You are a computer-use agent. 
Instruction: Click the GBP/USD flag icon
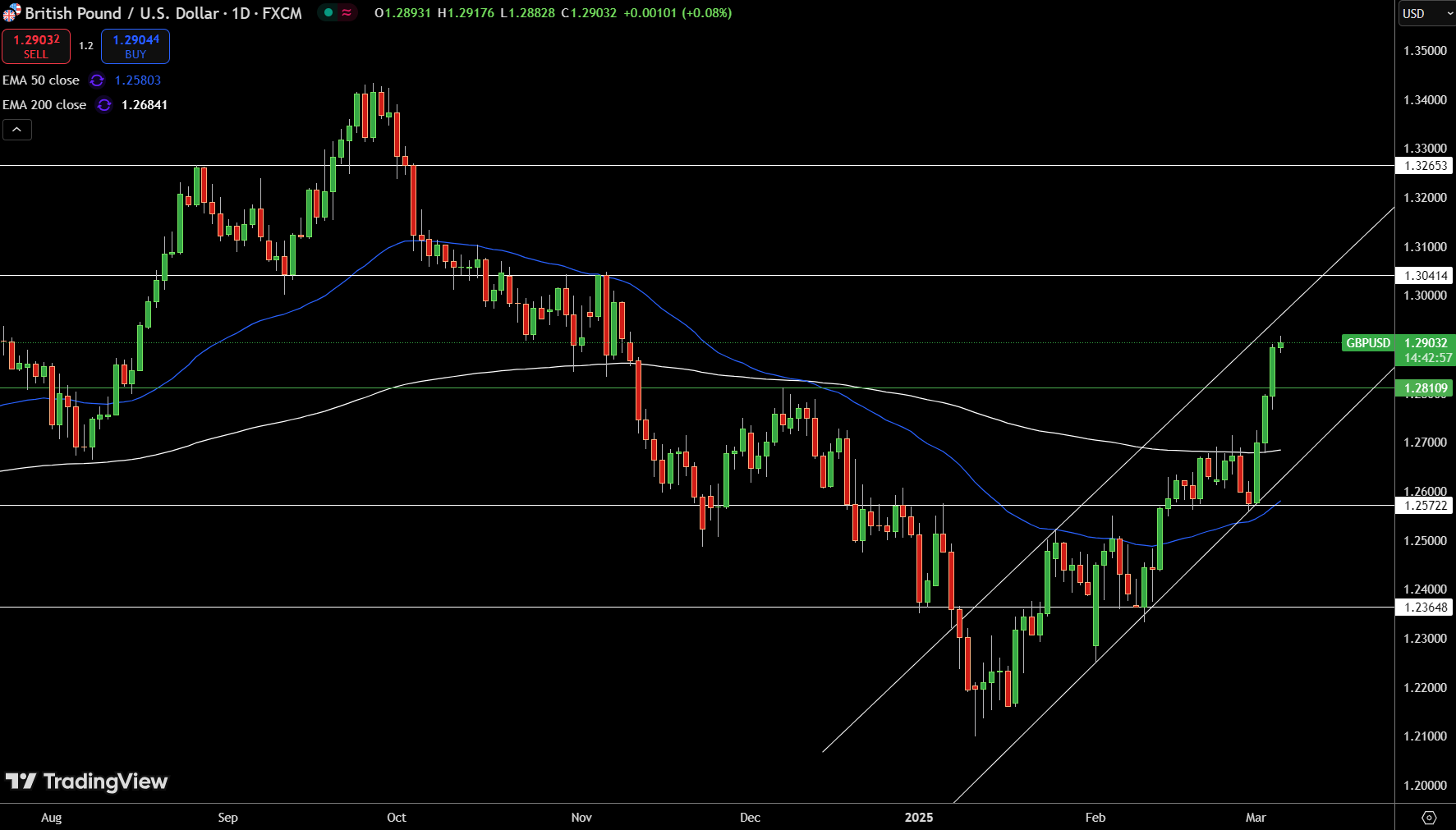click(x=11, y=13)
